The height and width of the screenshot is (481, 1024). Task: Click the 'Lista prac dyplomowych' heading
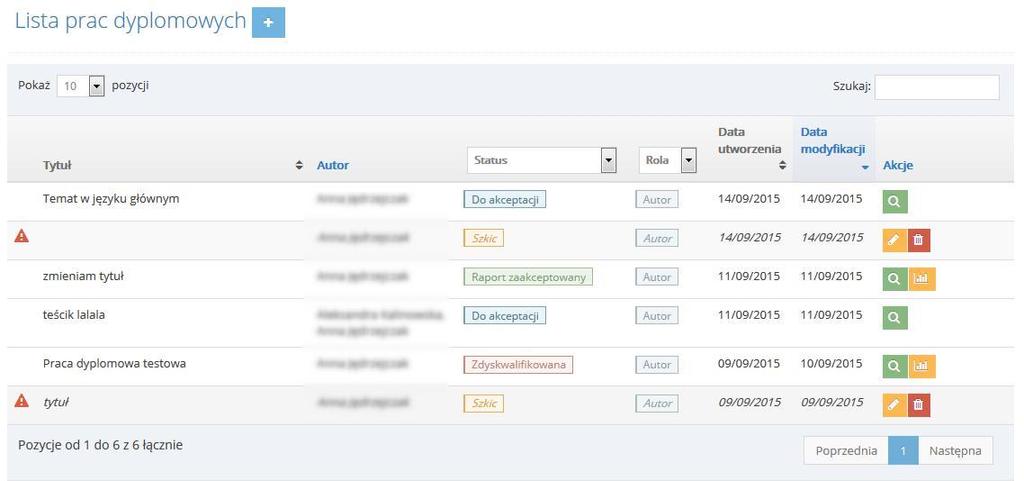coord(130,21)
